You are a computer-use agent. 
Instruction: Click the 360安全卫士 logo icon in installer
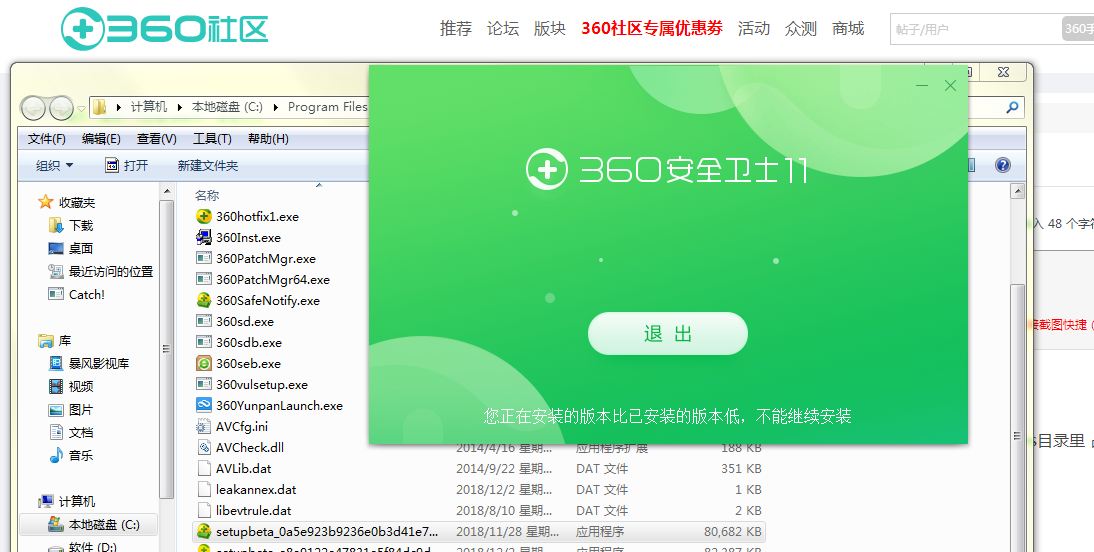(546, 170)
